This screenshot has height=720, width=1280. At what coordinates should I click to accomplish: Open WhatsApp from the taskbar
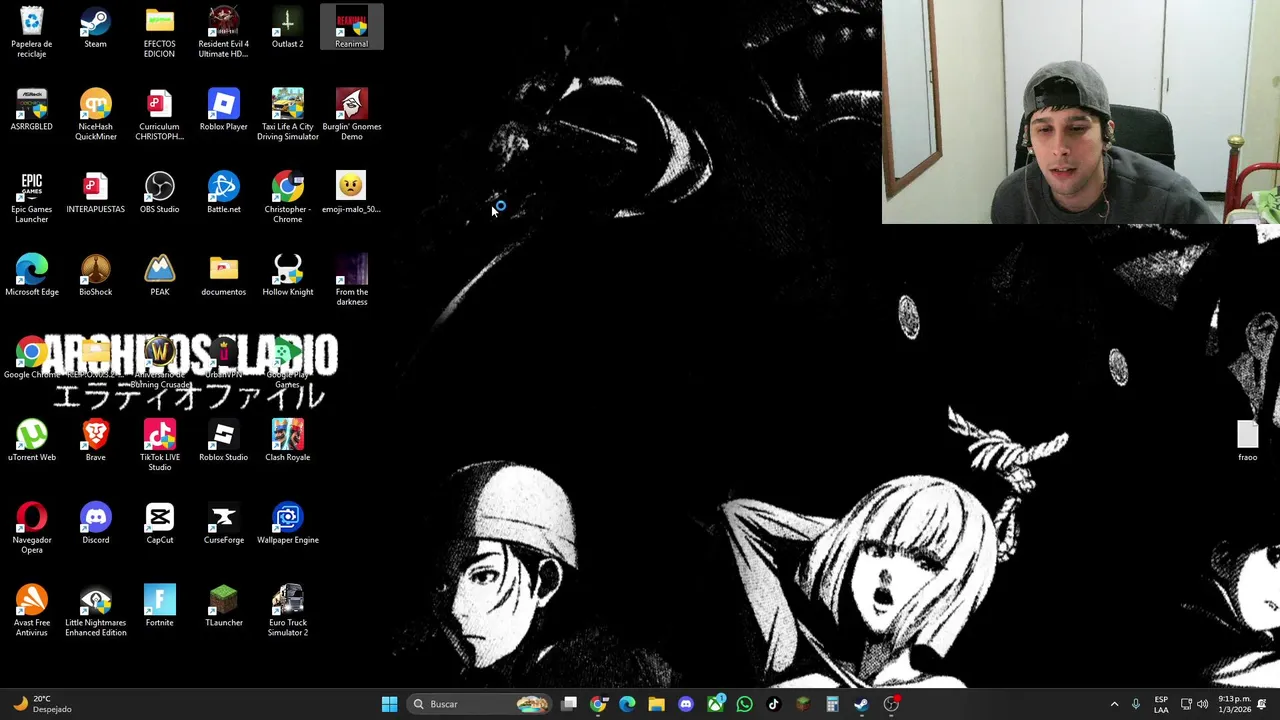[744, 704]
